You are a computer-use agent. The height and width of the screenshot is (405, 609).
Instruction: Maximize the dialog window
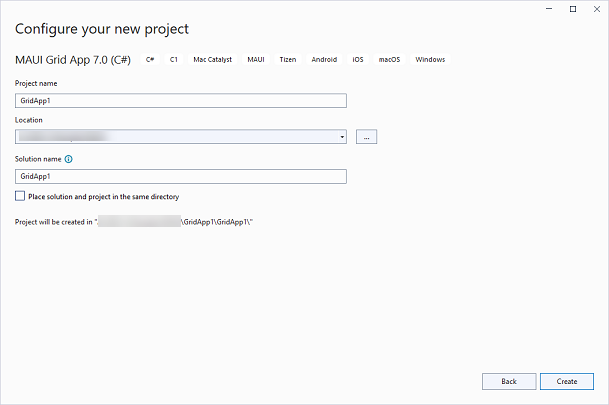pyautogui.click(x=572, y=9)
